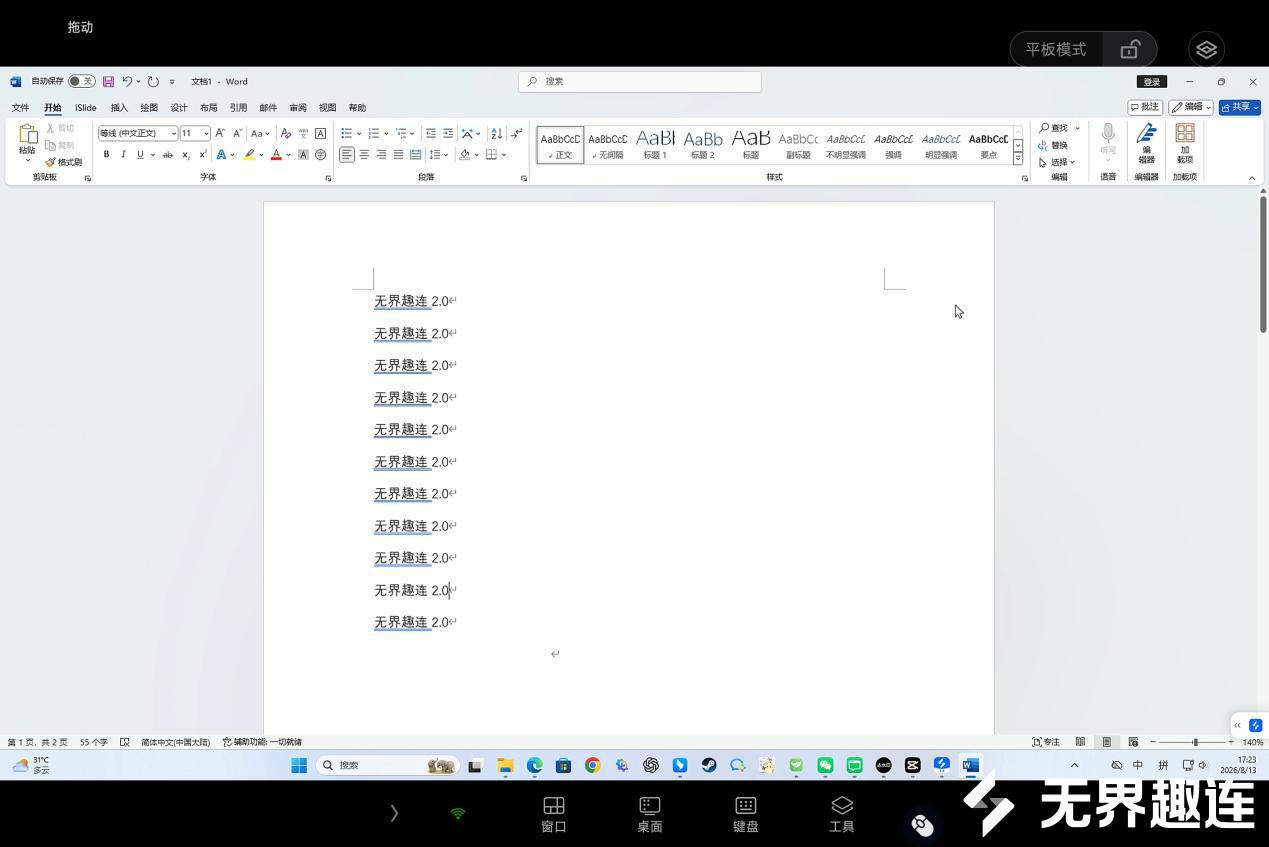Click the Sign in (登录) button
The width and height of the screenshot is (1269, 847).
point(1152,82)
